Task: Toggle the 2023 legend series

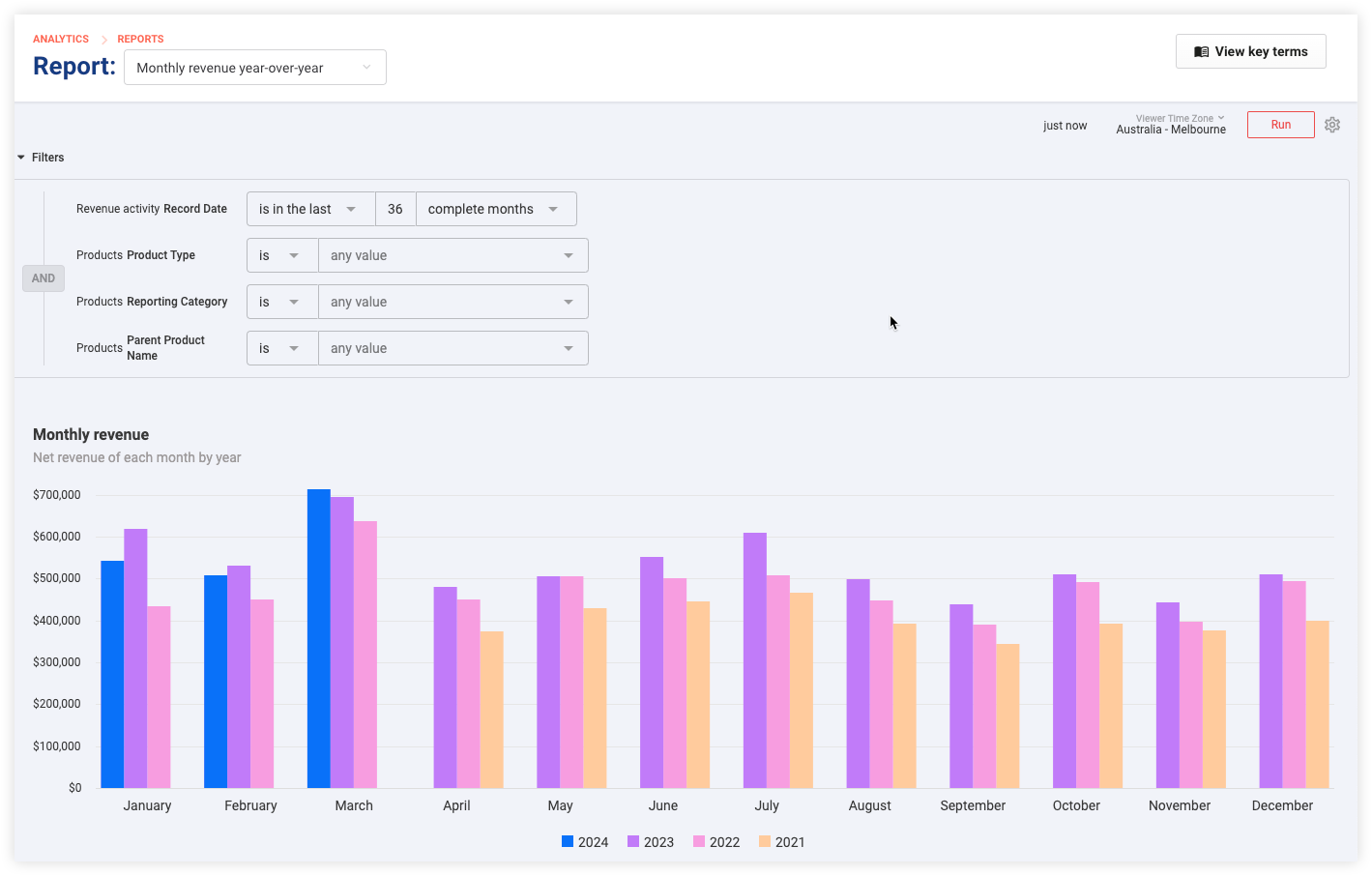Action: click(651, 842)
